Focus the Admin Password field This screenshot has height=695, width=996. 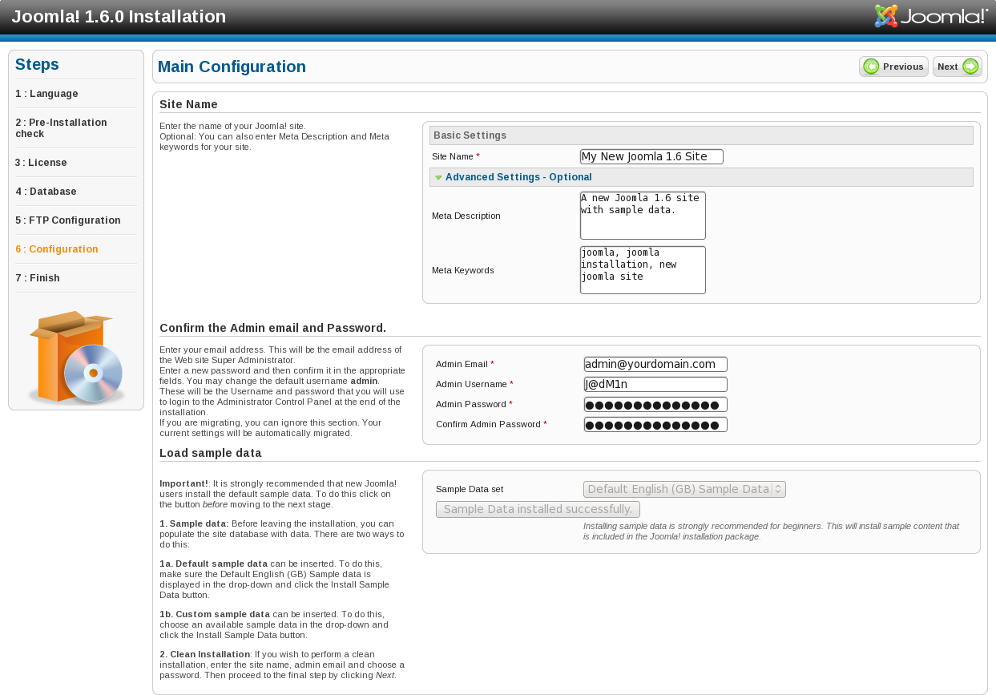click(x=656, y=405)
